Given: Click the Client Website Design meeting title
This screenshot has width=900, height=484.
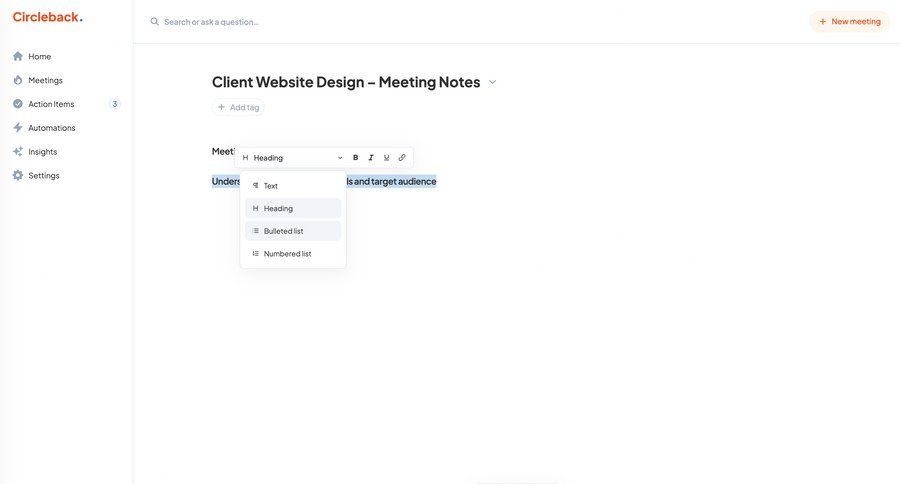Looking at the screenshot, I should click(346, 82).
